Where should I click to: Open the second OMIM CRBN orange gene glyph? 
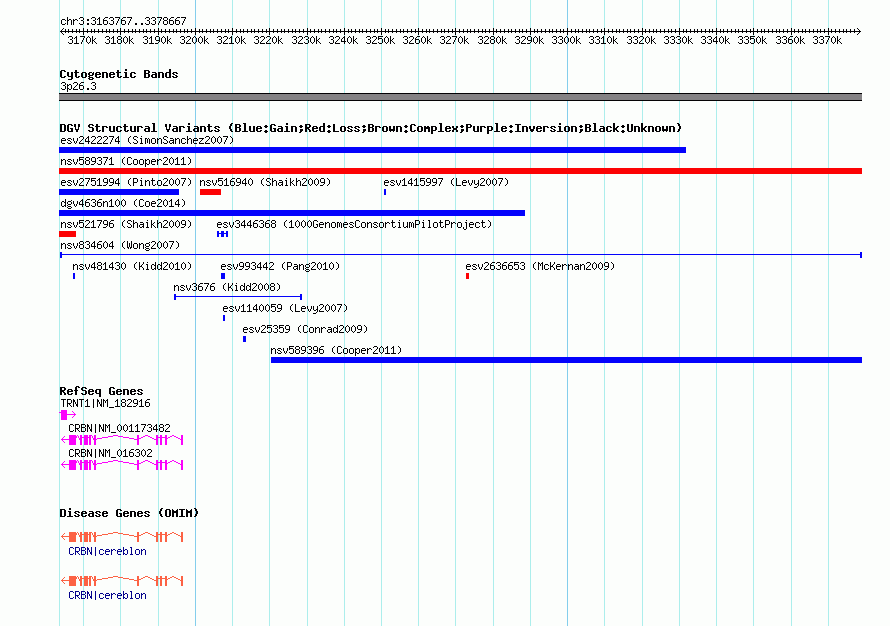point(122,581)
